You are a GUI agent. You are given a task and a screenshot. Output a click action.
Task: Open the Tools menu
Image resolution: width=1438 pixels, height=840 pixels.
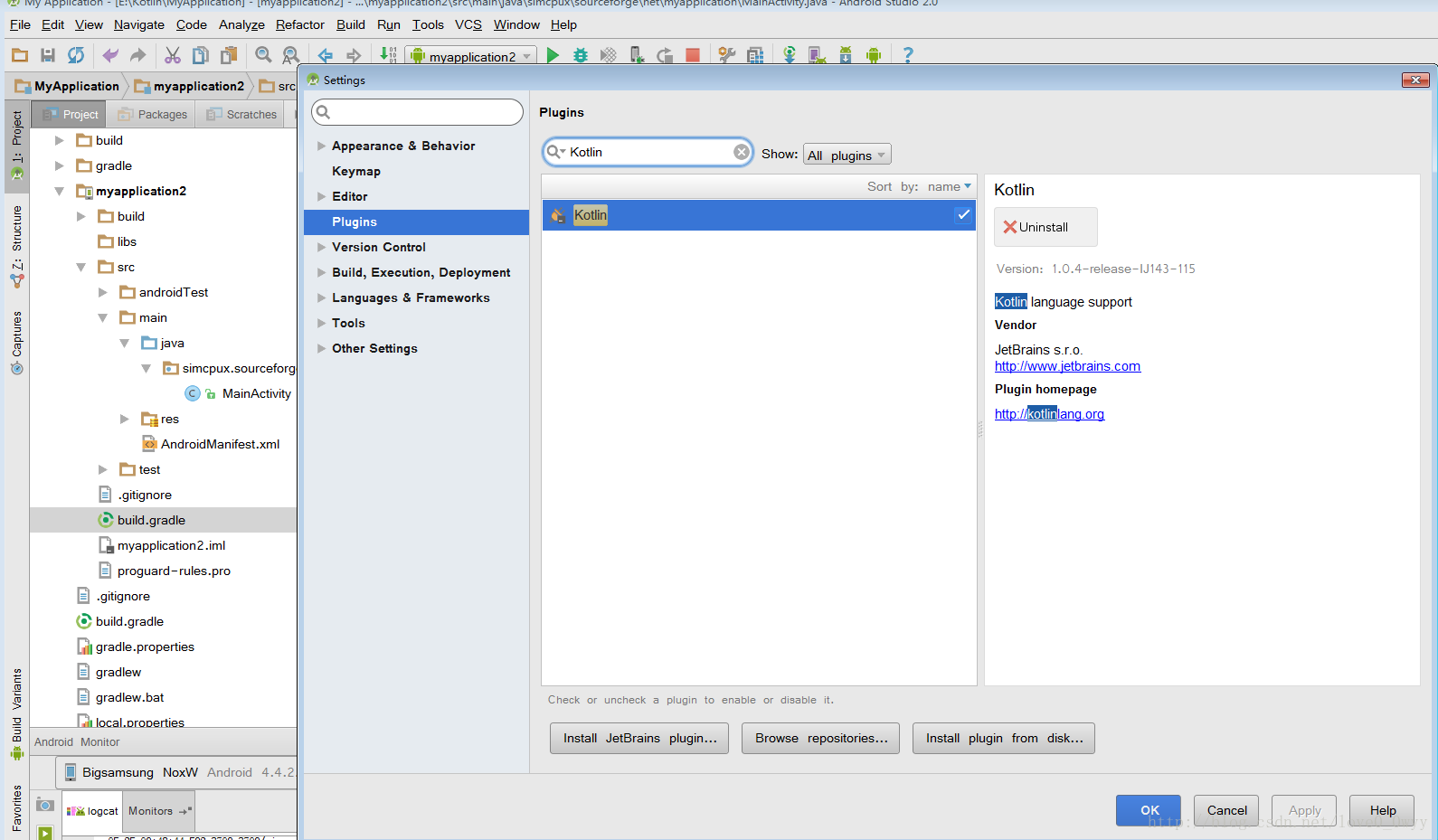coord(428,24)
